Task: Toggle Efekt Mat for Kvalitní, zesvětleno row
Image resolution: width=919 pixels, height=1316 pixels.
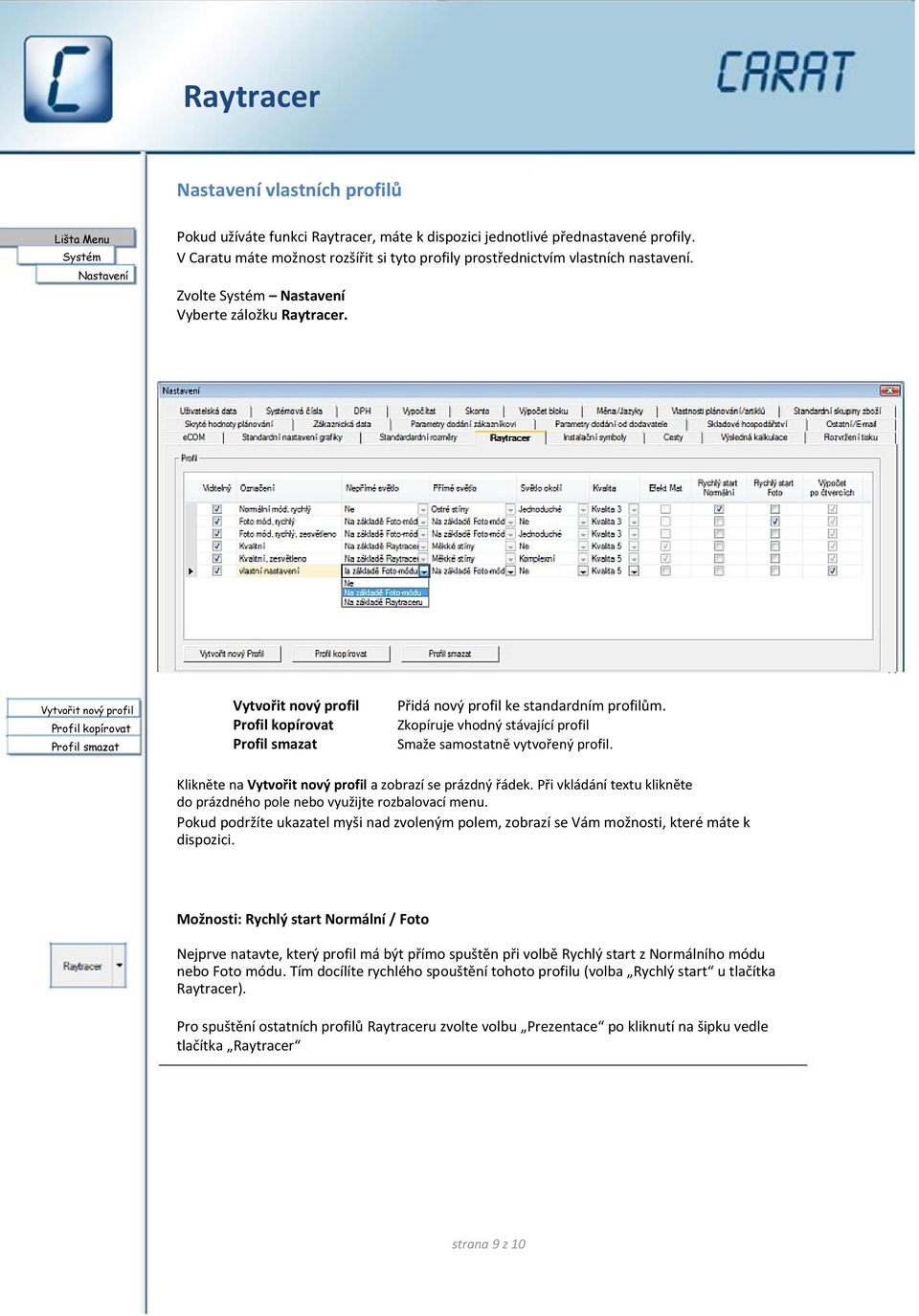Action: [x=665, y=559]
